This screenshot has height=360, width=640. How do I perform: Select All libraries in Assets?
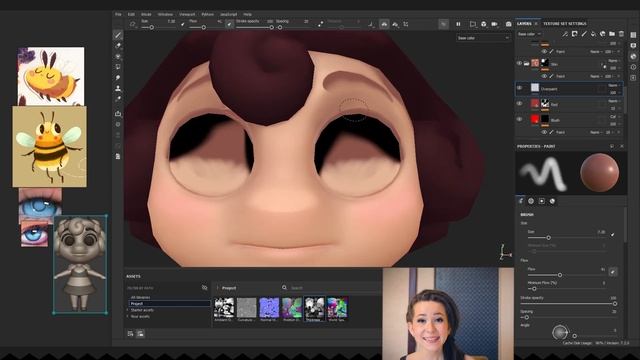pos(140,298)
